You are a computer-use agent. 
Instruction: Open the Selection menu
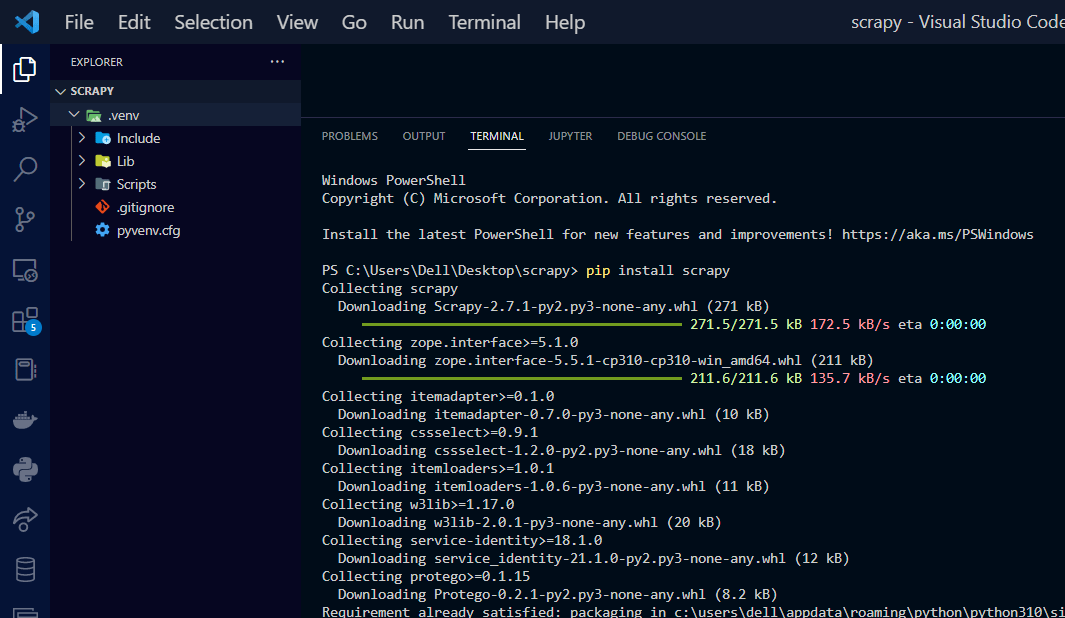[x=213, y=22]
